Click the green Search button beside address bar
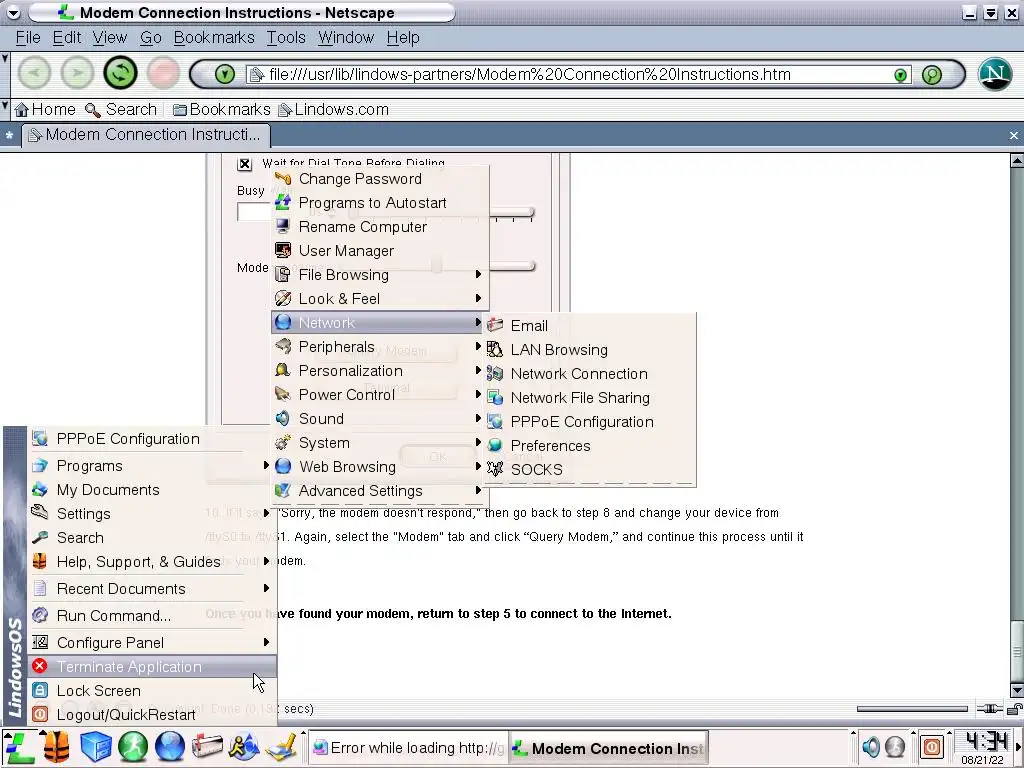Image resolution: width=1024 pixels, height=768 pixels. click(x=932, y=75)
